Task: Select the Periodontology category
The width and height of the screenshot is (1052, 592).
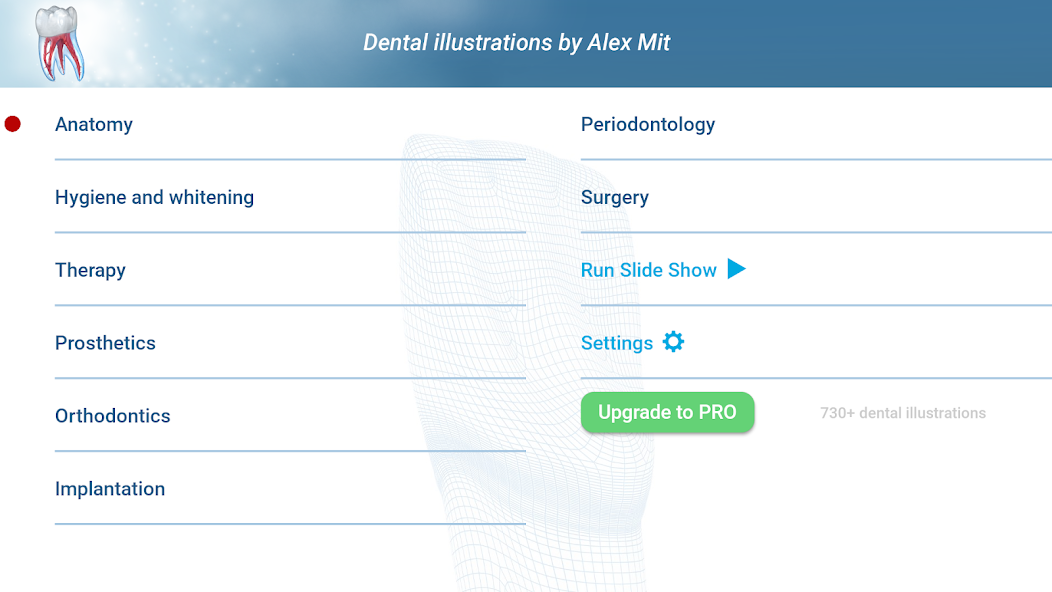Action: [647, 124]
